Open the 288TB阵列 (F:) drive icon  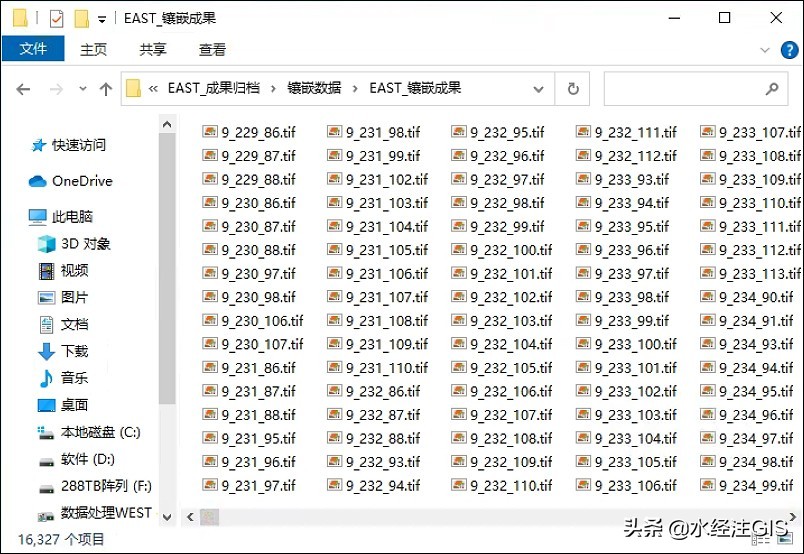coord(47,488)
